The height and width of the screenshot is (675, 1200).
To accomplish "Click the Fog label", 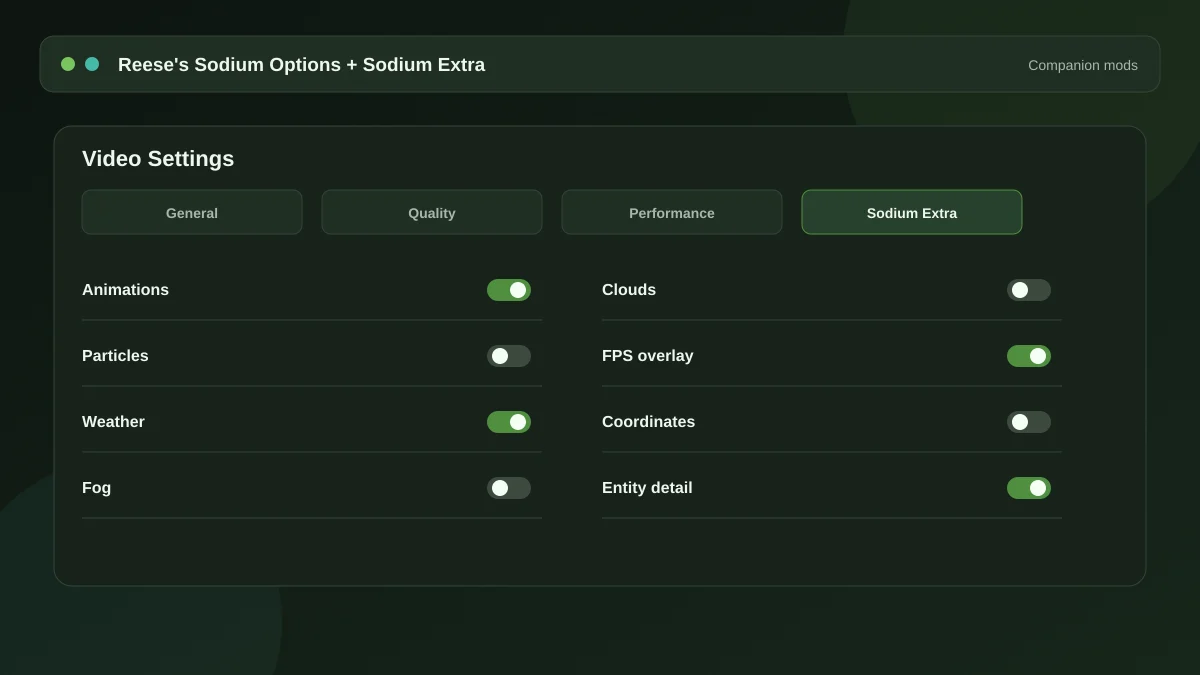I will 96,488.
